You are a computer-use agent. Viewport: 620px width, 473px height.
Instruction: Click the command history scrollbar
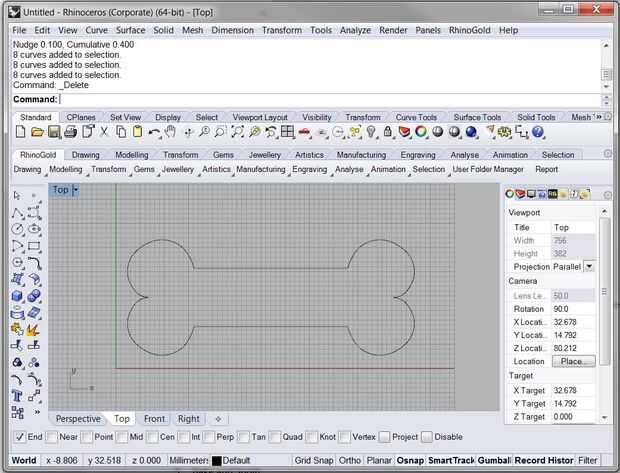[606, 66]
